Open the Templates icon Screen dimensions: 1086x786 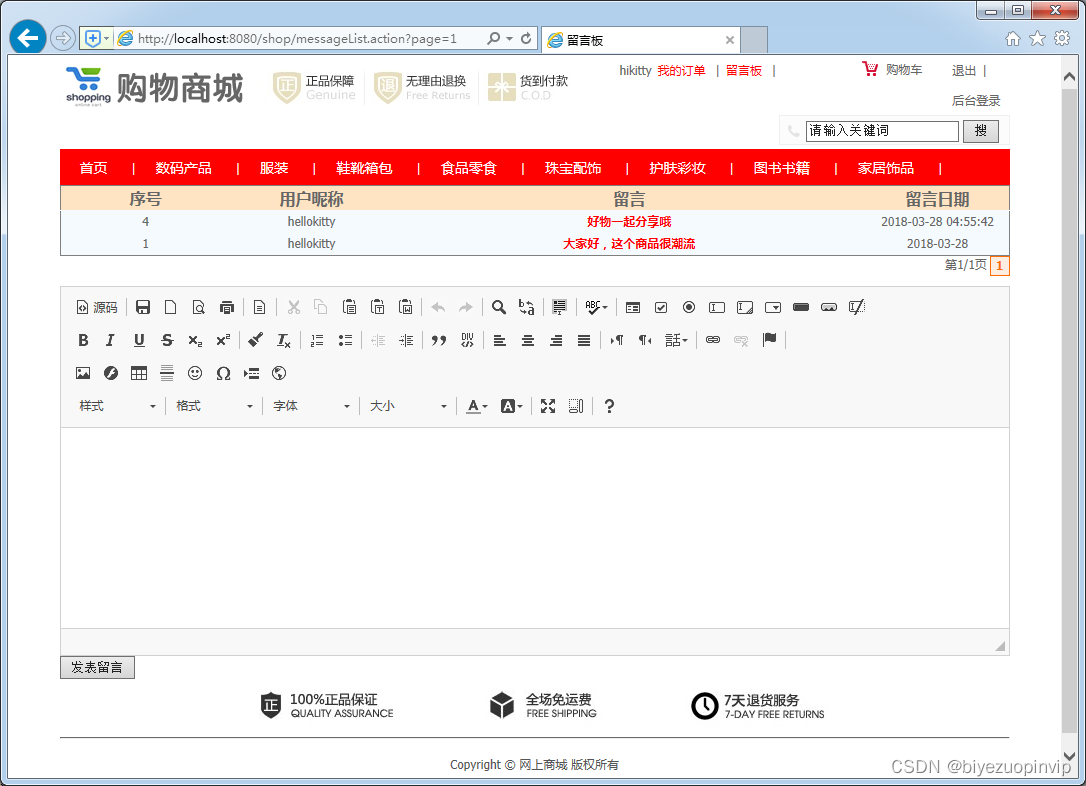pyautogui.click(x=259, y=307)
